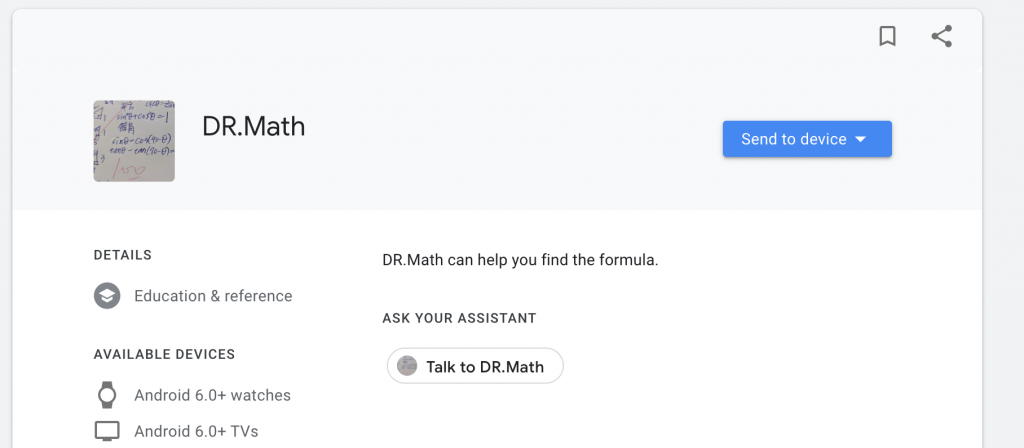
Task: Open the Education & reference category link
Action: click(213, 296)
